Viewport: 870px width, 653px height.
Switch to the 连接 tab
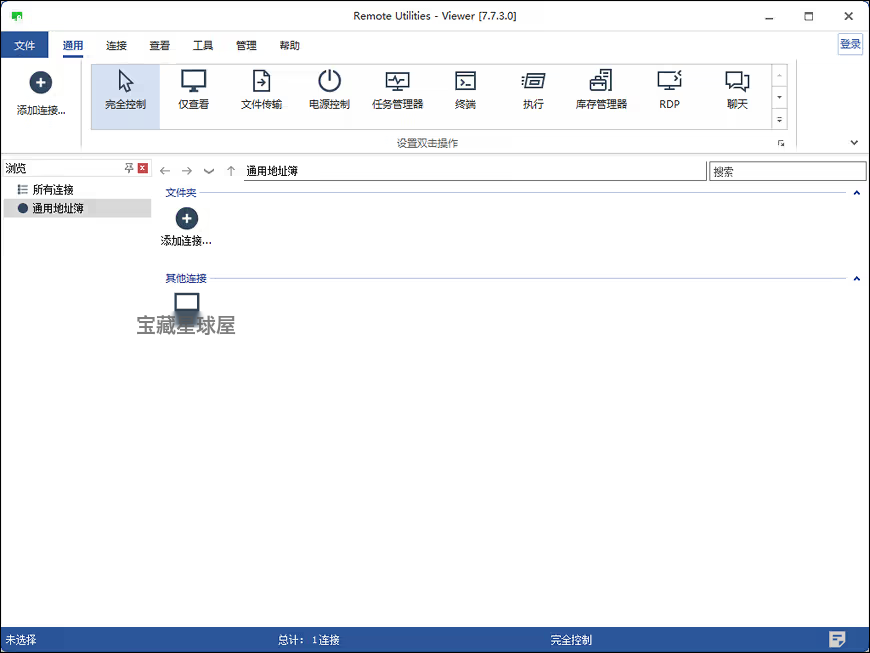point(117,45)
